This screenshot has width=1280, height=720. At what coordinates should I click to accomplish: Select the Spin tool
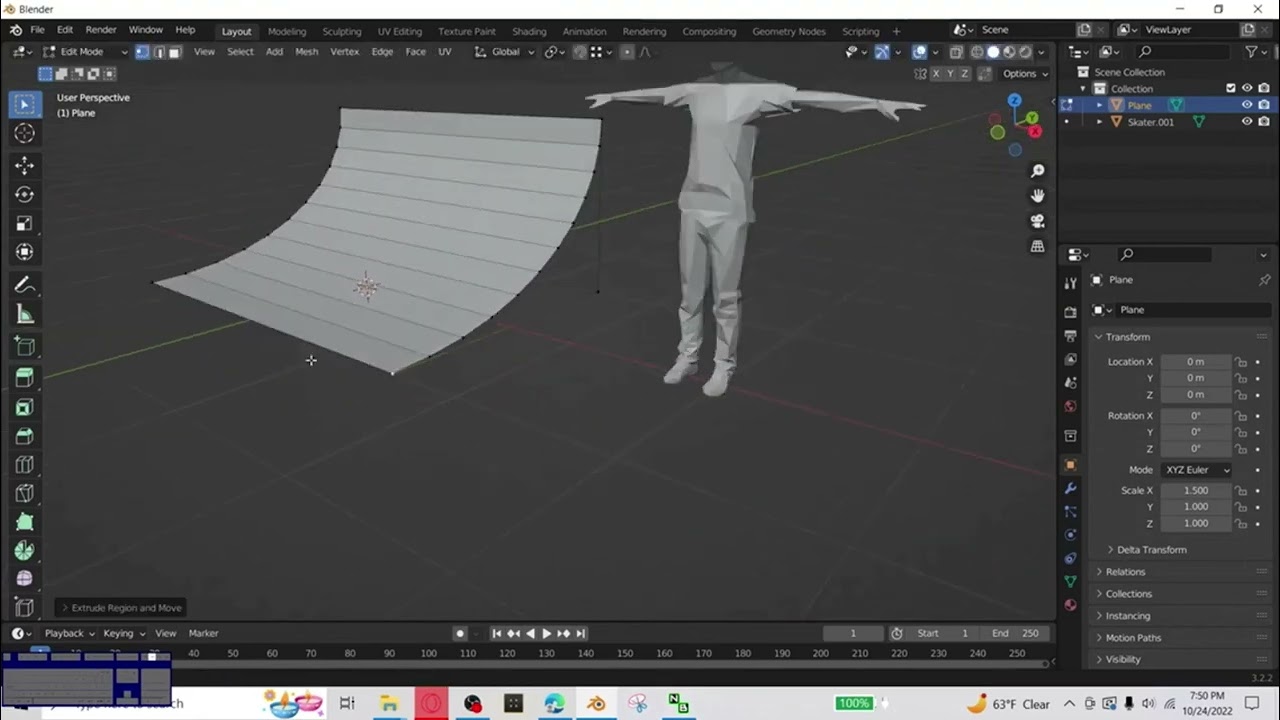(x=25, y=551)
